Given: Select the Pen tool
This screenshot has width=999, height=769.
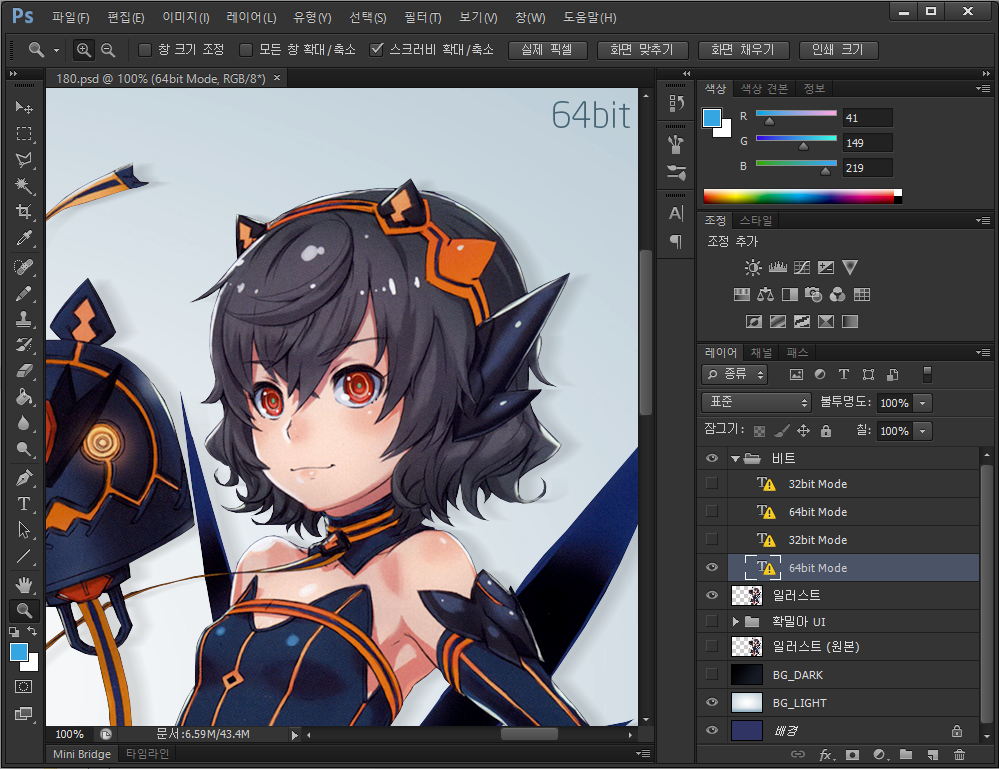Looking at the screenshot, I should click(x=24, y=478).
